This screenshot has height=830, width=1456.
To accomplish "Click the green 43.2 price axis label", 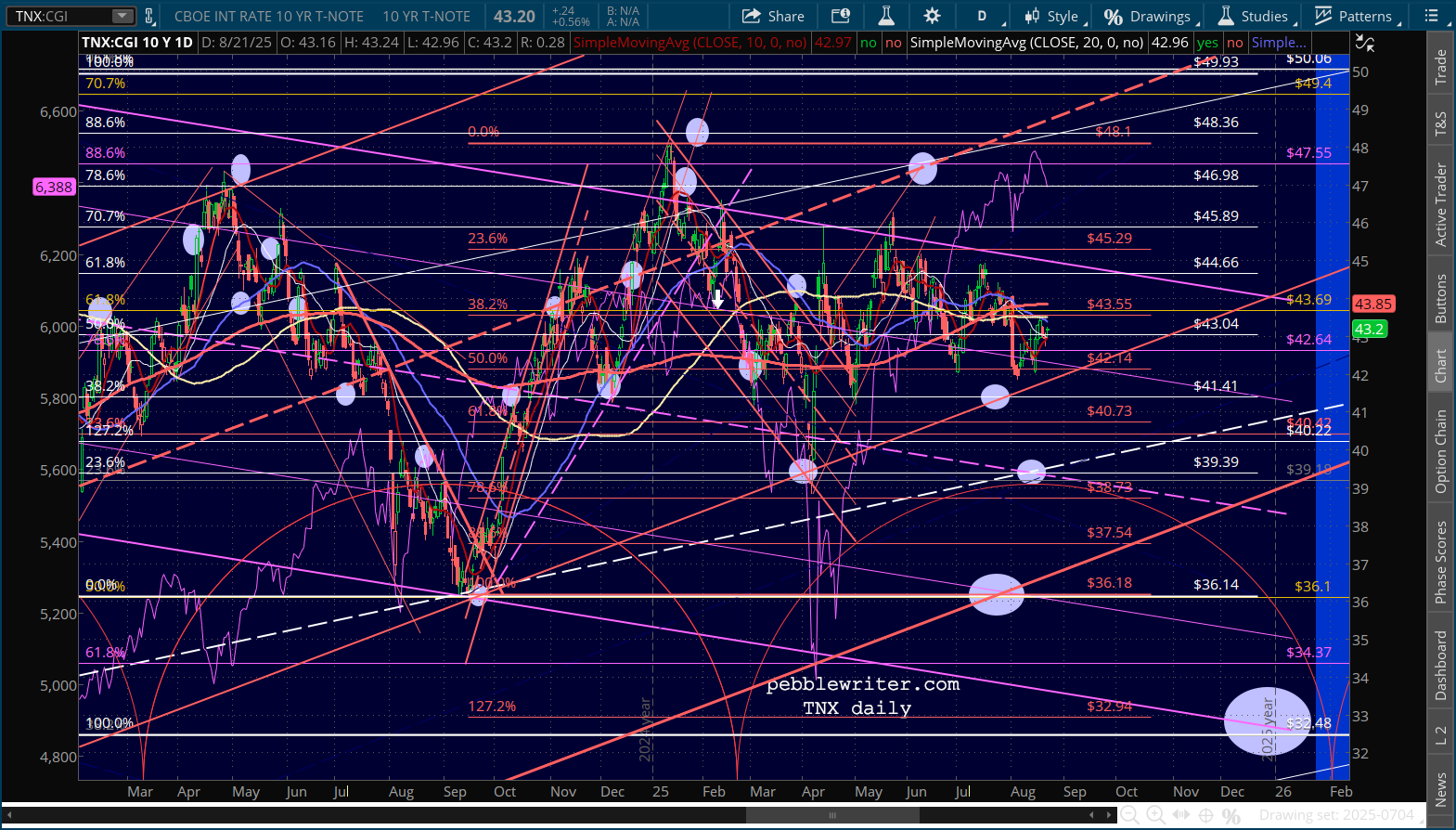I will click(x=1369, y=329).
